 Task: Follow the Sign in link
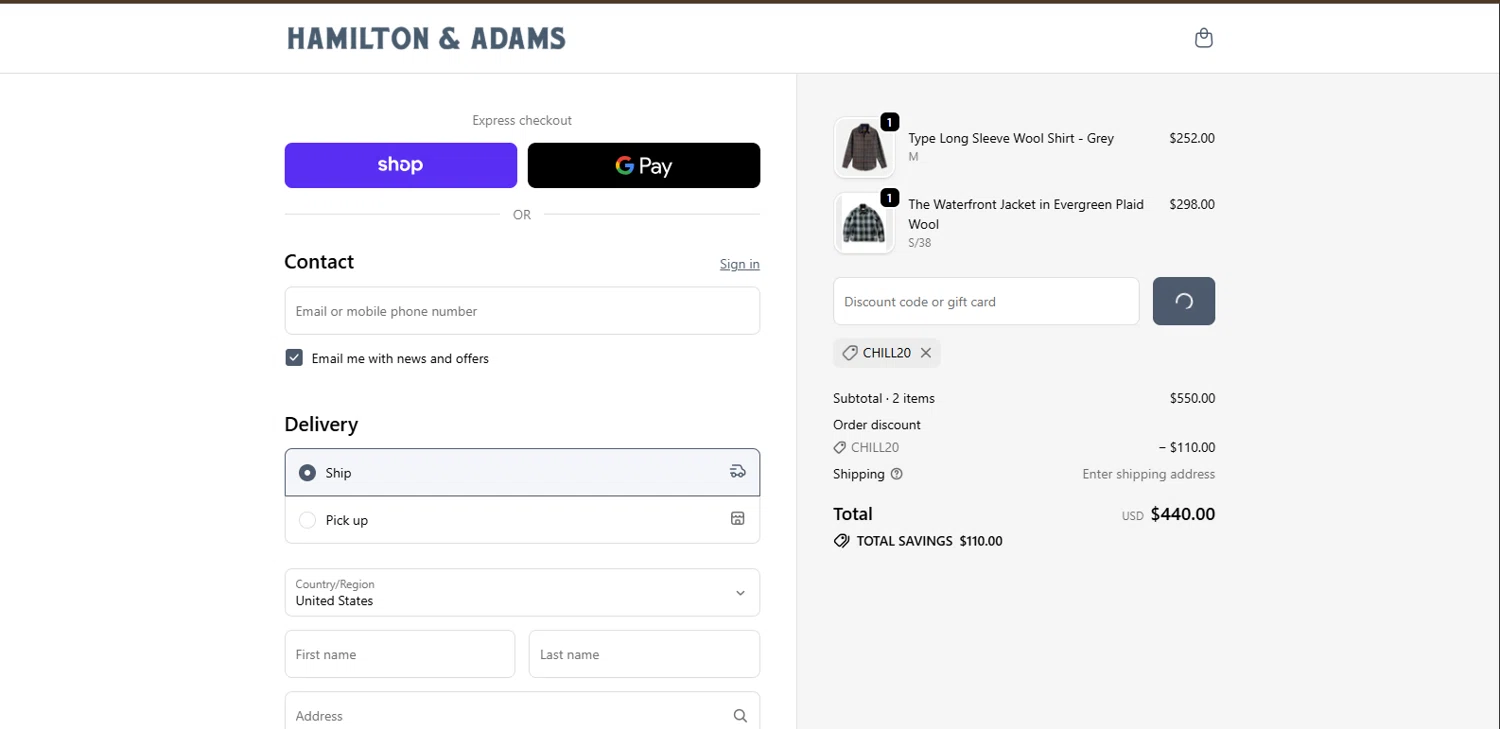[x=740, y=264]
